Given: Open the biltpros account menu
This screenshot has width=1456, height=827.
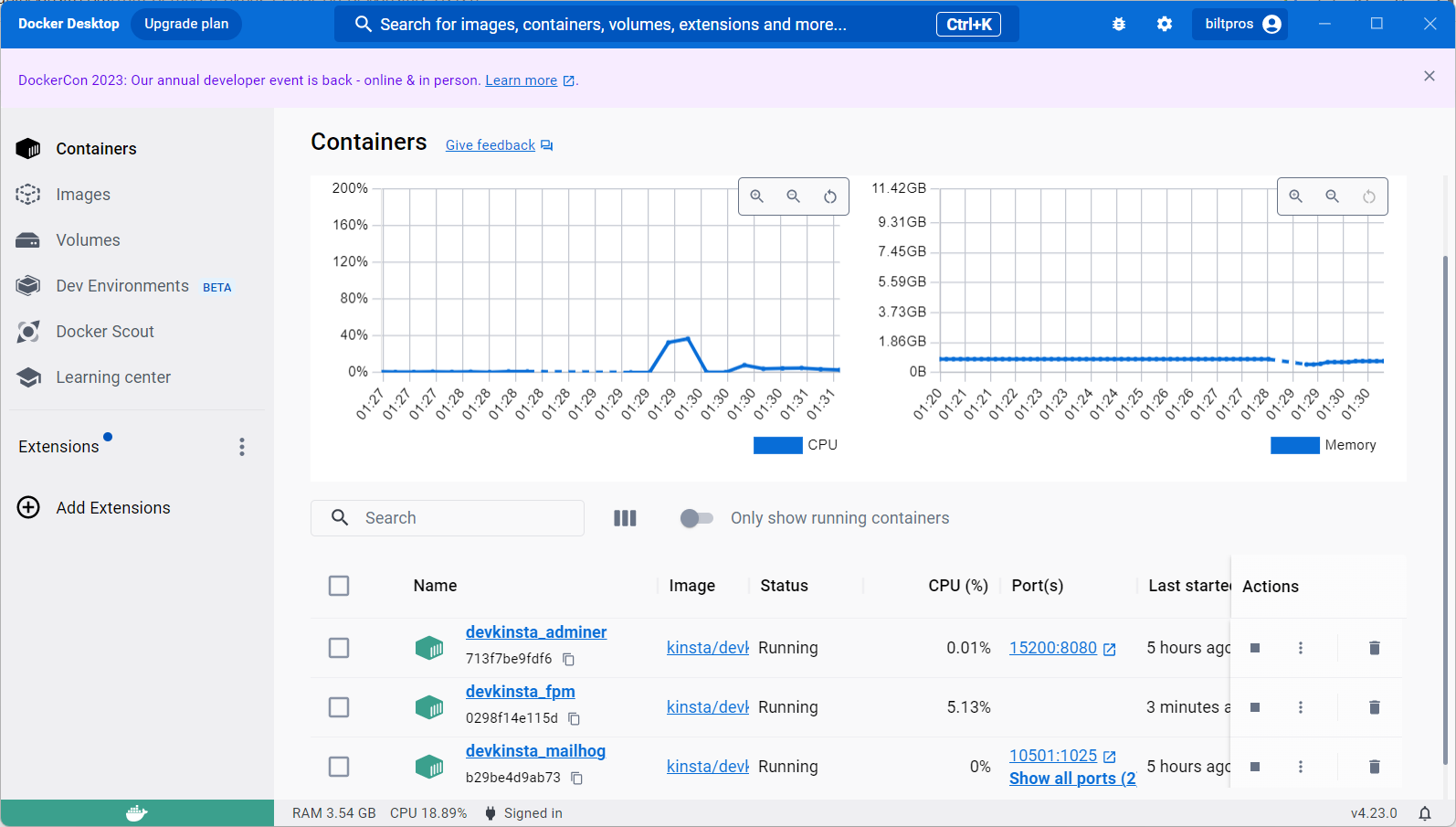Looking at the screenshot, I should point(1240,25).
